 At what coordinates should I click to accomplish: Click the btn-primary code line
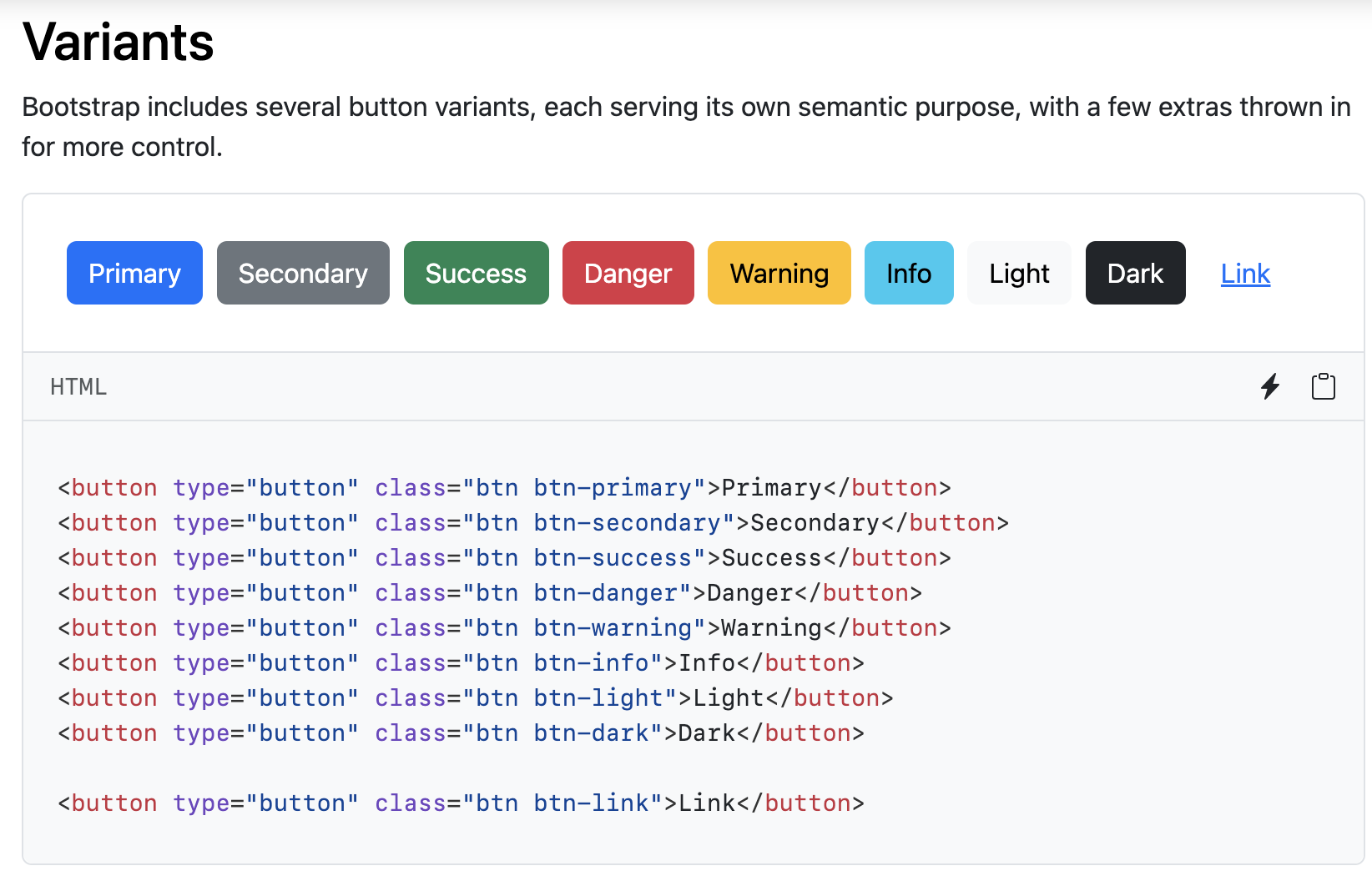(x=504, y=488)
